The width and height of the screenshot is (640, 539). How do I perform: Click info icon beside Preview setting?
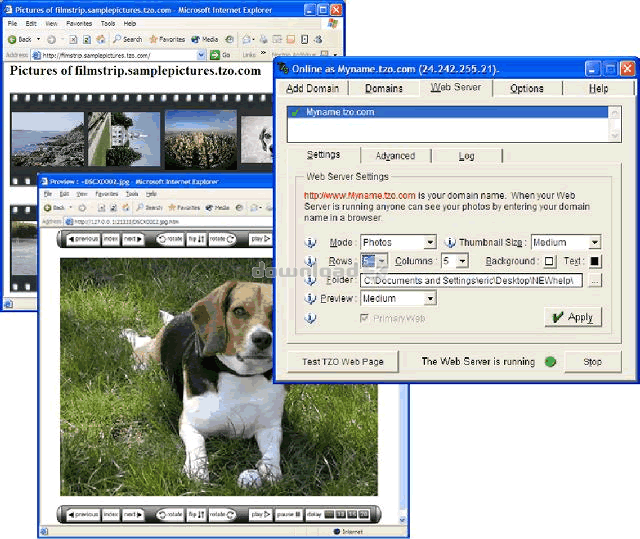click(x=310, y=298)
